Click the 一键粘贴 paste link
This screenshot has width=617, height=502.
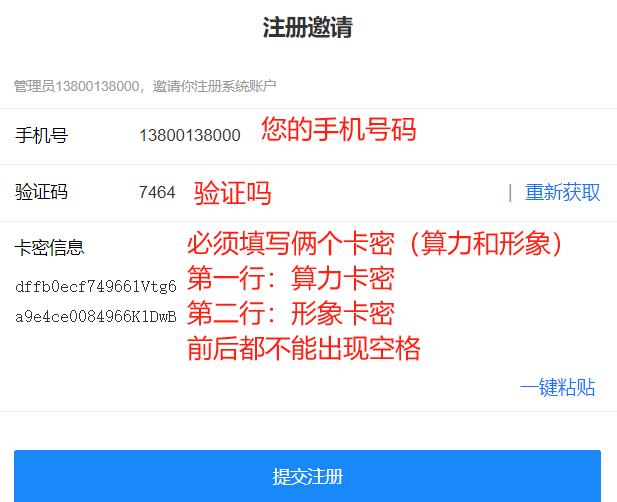click(558, 388)
